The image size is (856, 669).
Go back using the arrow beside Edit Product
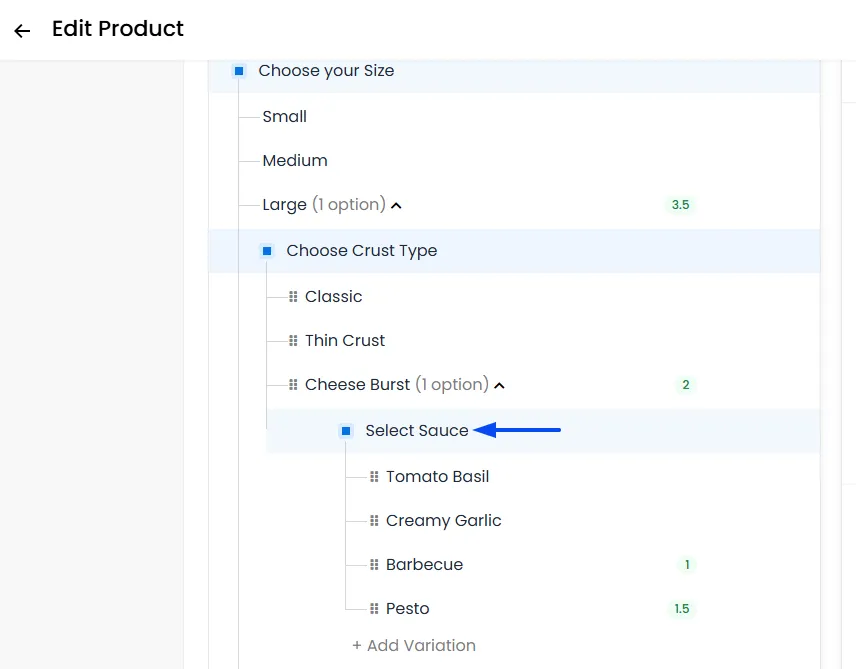coord(22,31)
